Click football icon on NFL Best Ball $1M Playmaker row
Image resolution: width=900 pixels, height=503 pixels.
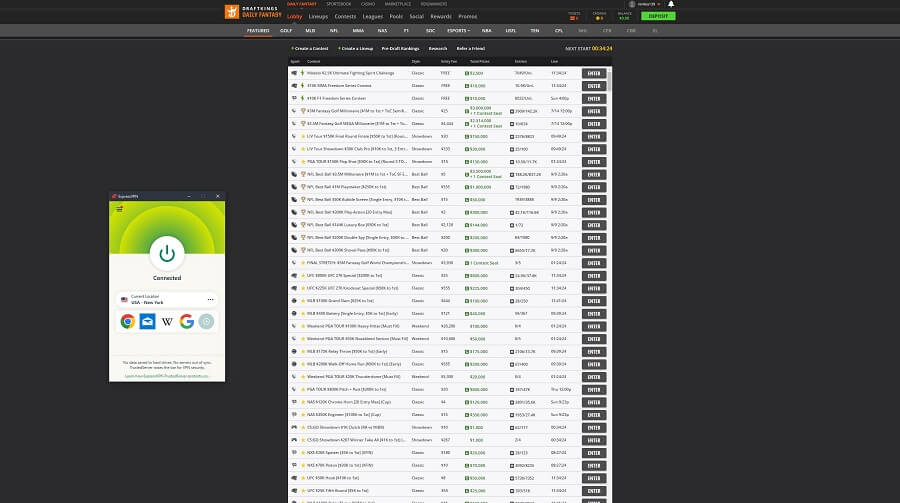[294, 187]
